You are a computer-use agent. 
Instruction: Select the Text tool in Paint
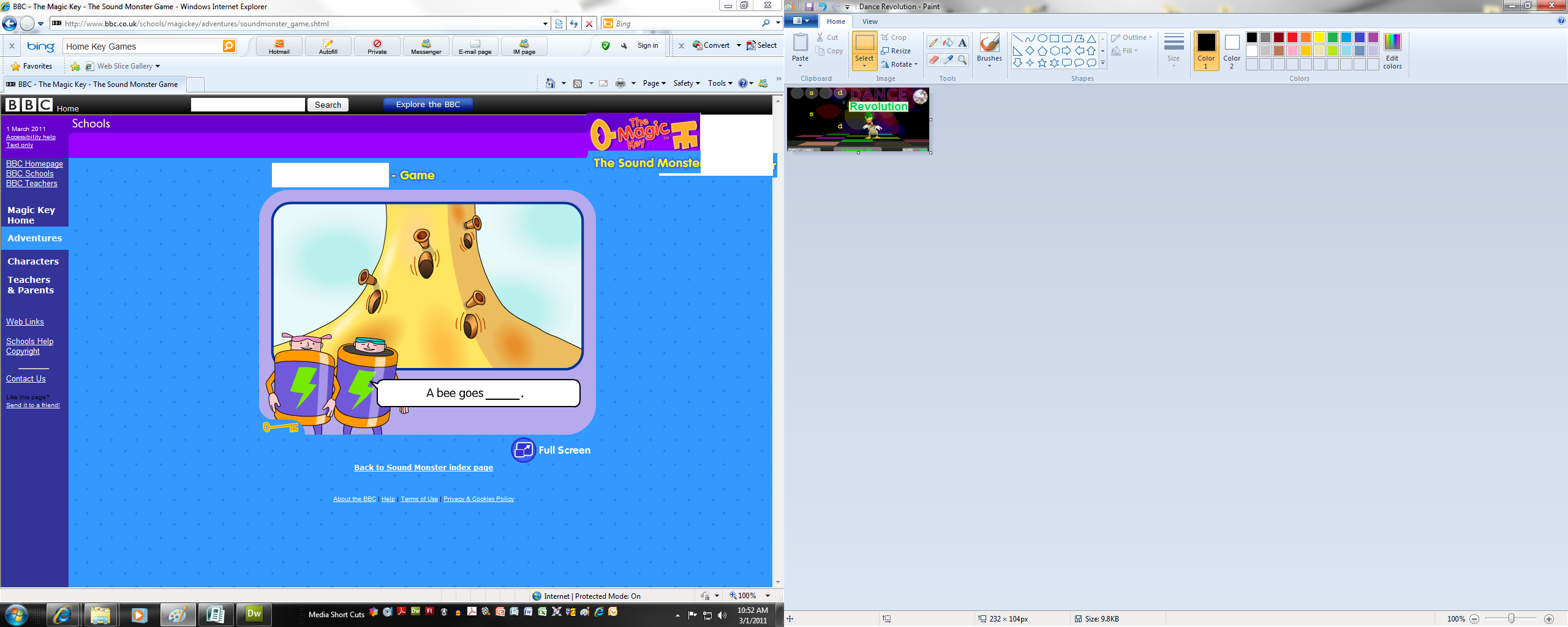point(962,42)
